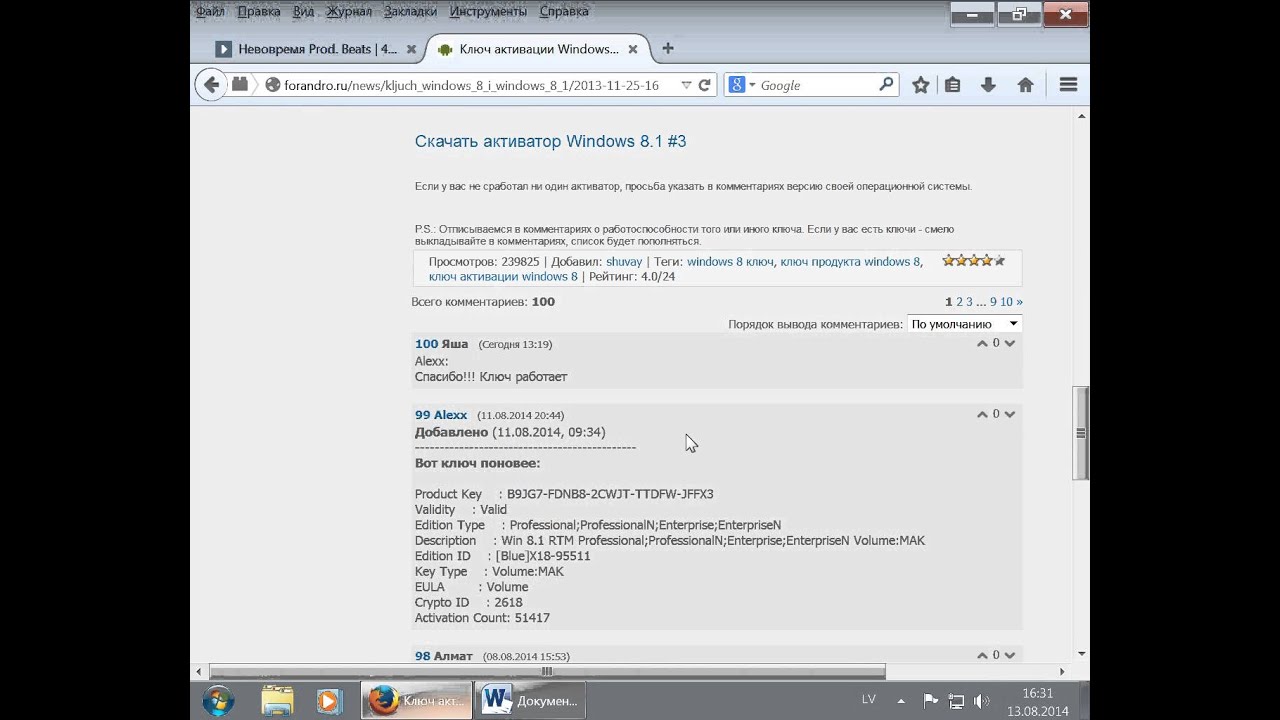Screen dimensions: 1280x720
Task: Open a new tab with the plus button
Action: (668, 49)
